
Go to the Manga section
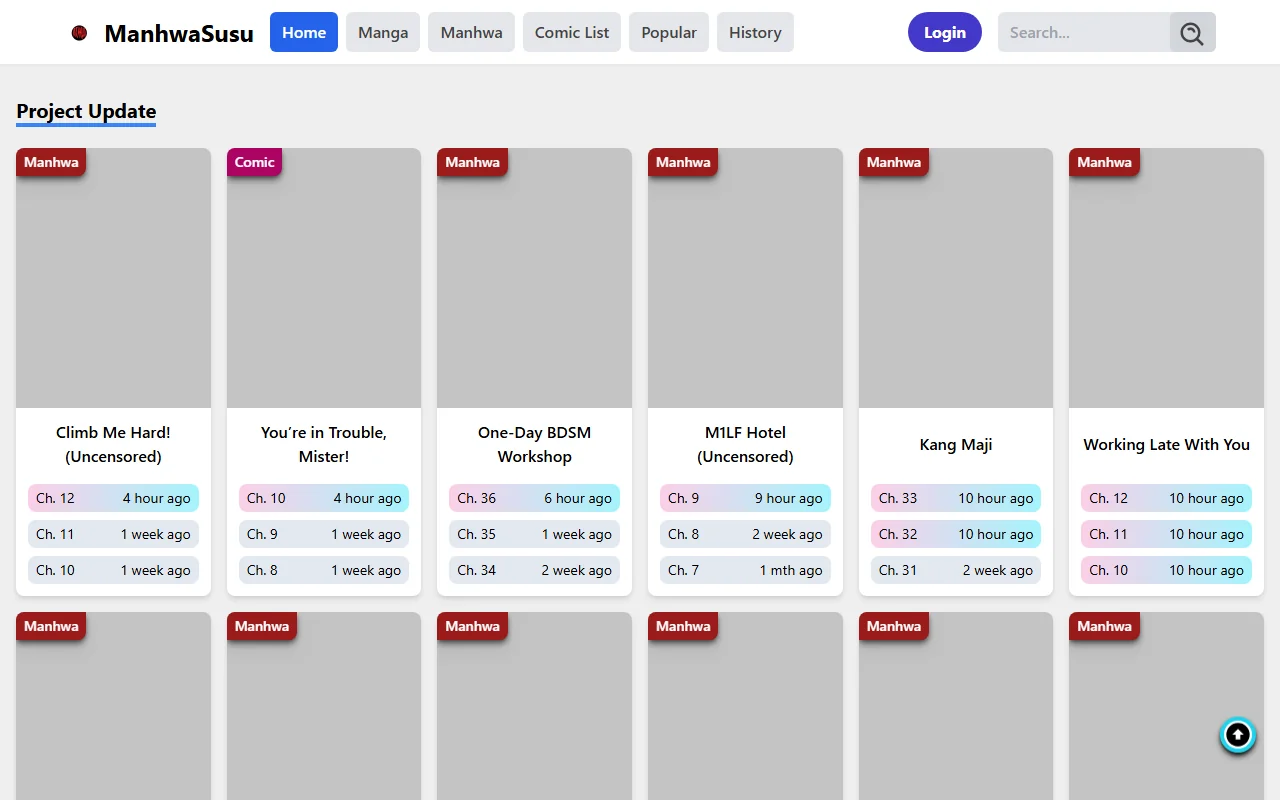tap(383, 33)
